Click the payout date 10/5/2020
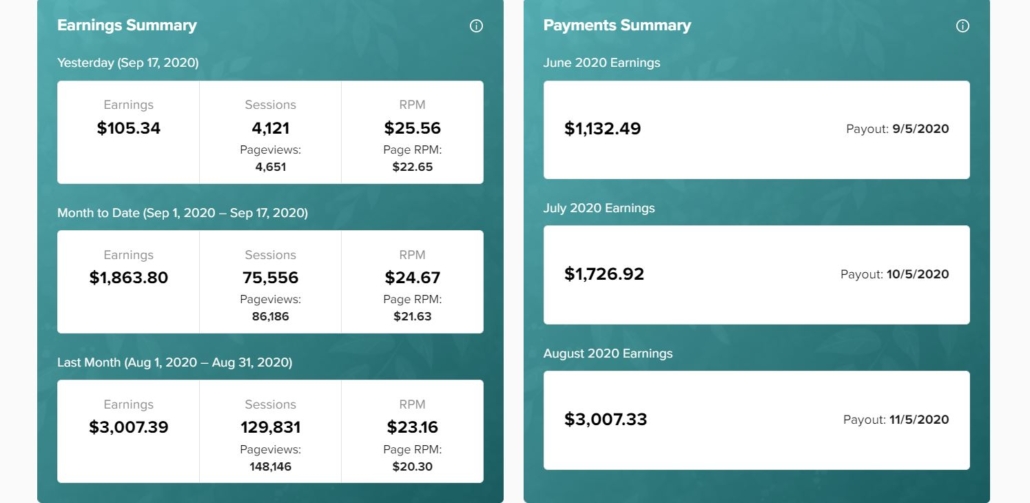 918,274
